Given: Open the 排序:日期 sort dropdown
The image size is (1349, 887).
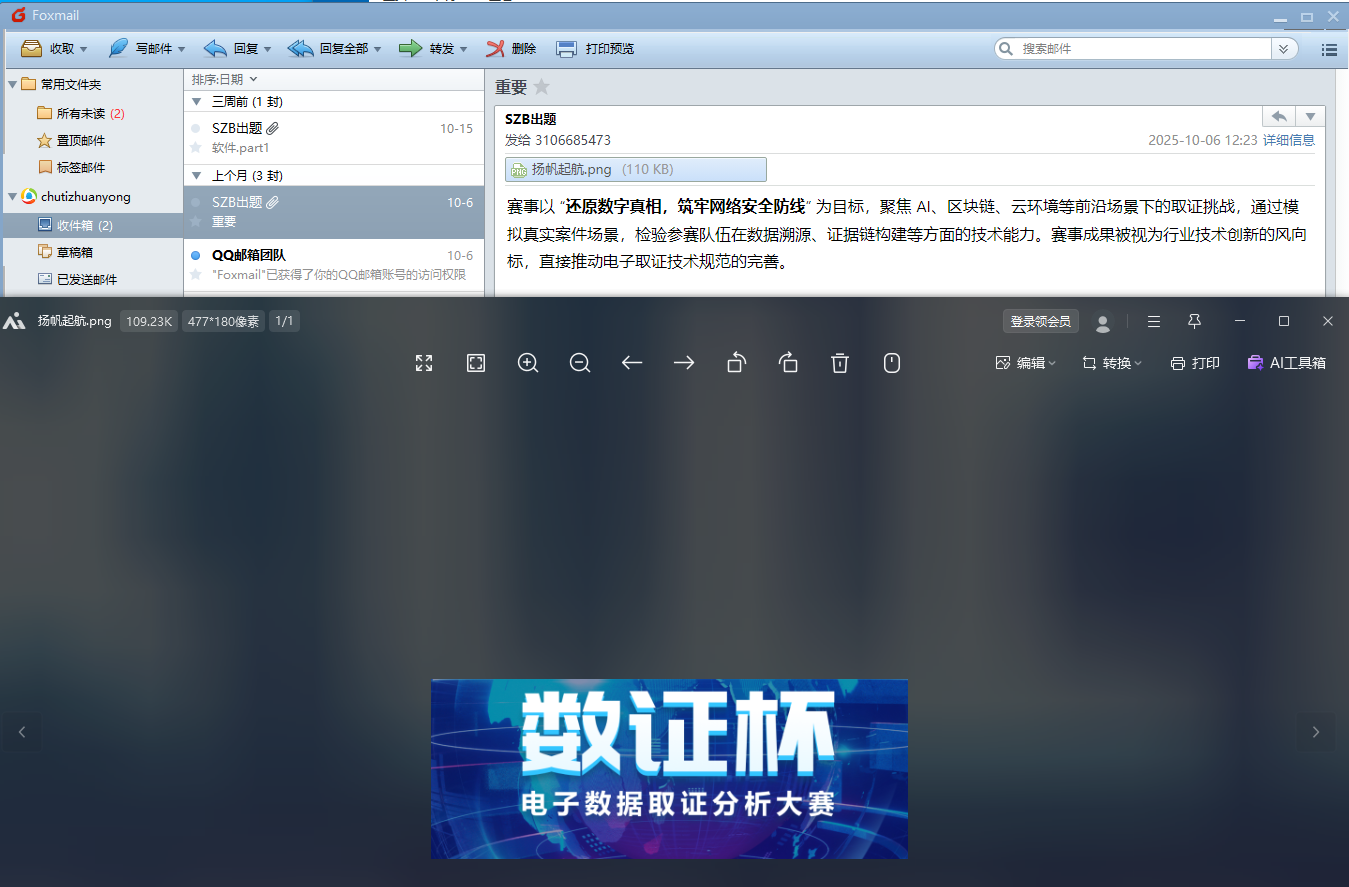Looking at the screenshot, I should 224,79.
